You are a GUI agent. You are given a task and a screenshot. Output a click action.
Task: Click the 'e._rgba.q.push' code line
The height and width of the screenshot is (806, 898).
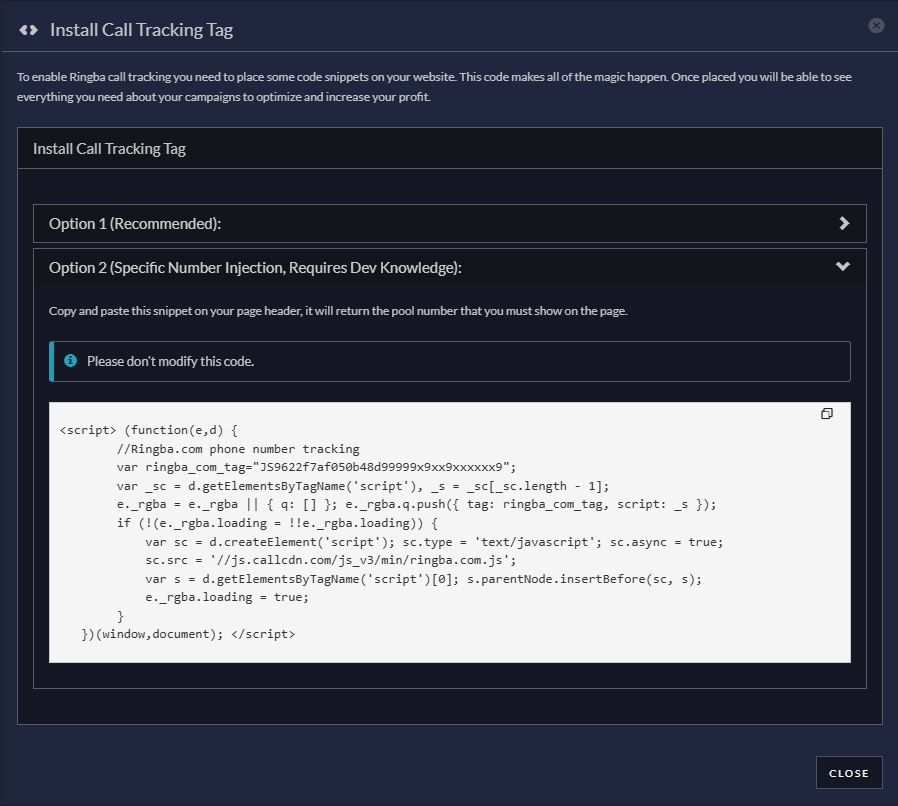coord(416,504)
